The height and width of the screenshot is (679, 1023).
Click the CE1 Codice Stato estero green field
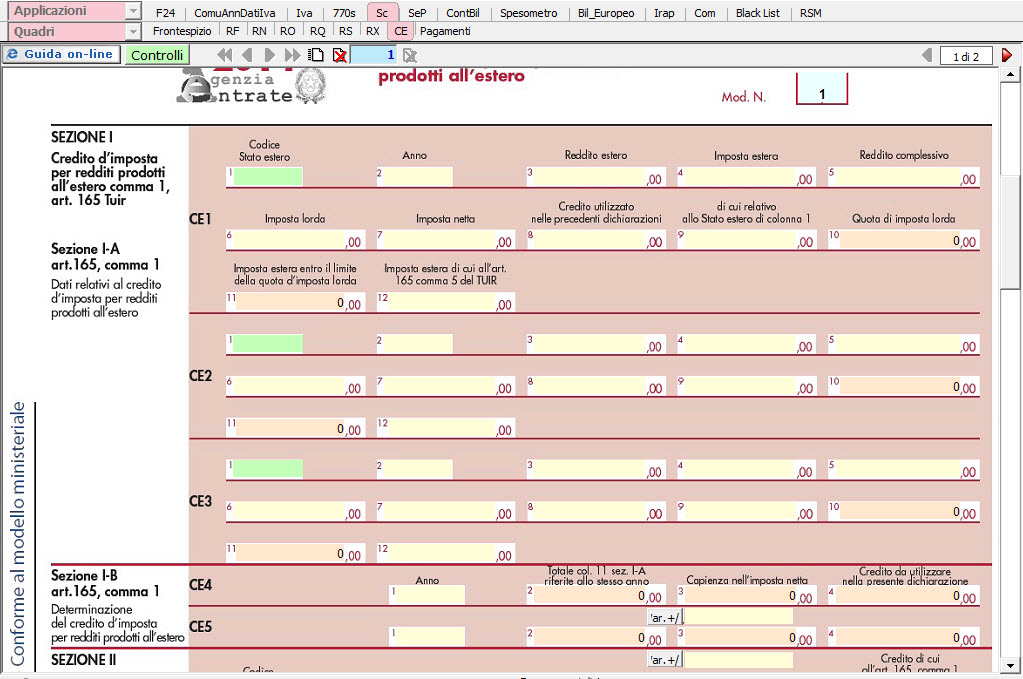tap(268, 177)
